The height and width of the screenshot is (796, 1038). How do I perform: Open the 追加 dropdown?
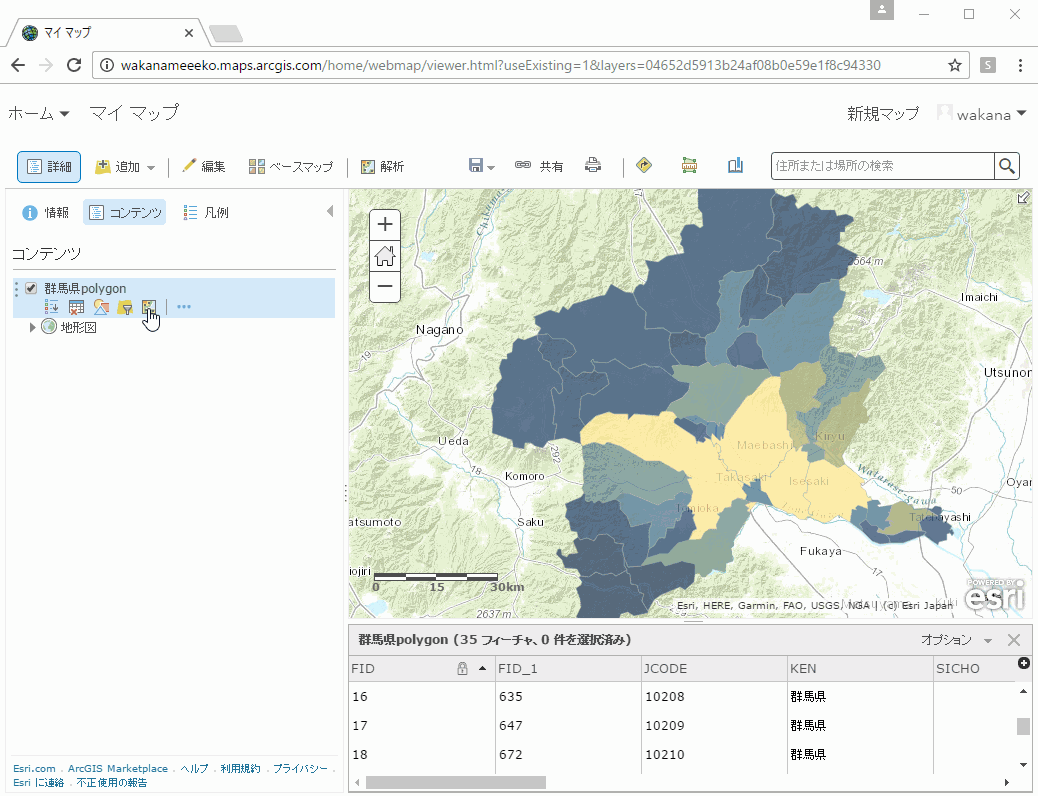(x=125, y=167)
